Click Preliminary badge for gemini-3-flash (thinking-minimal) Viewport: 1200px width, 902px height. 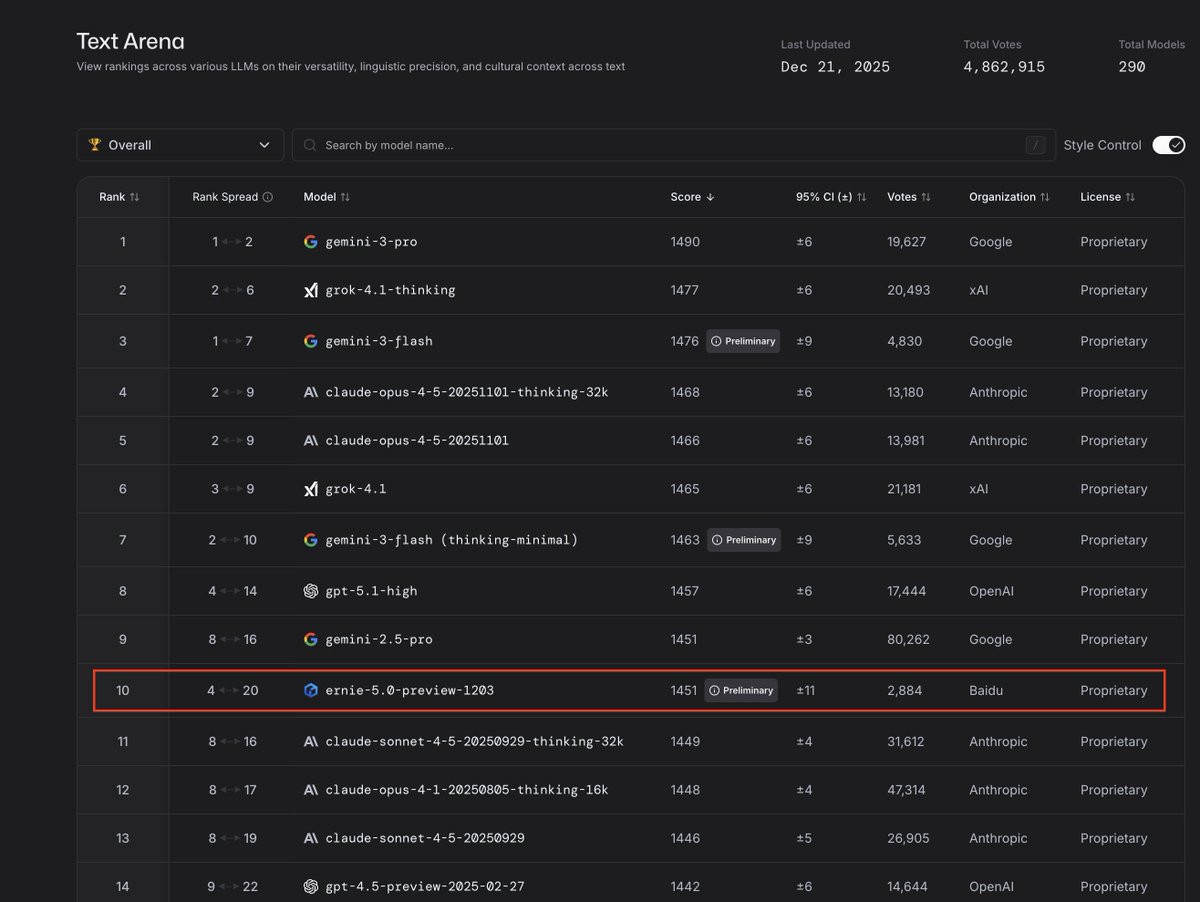click(743, 540)
